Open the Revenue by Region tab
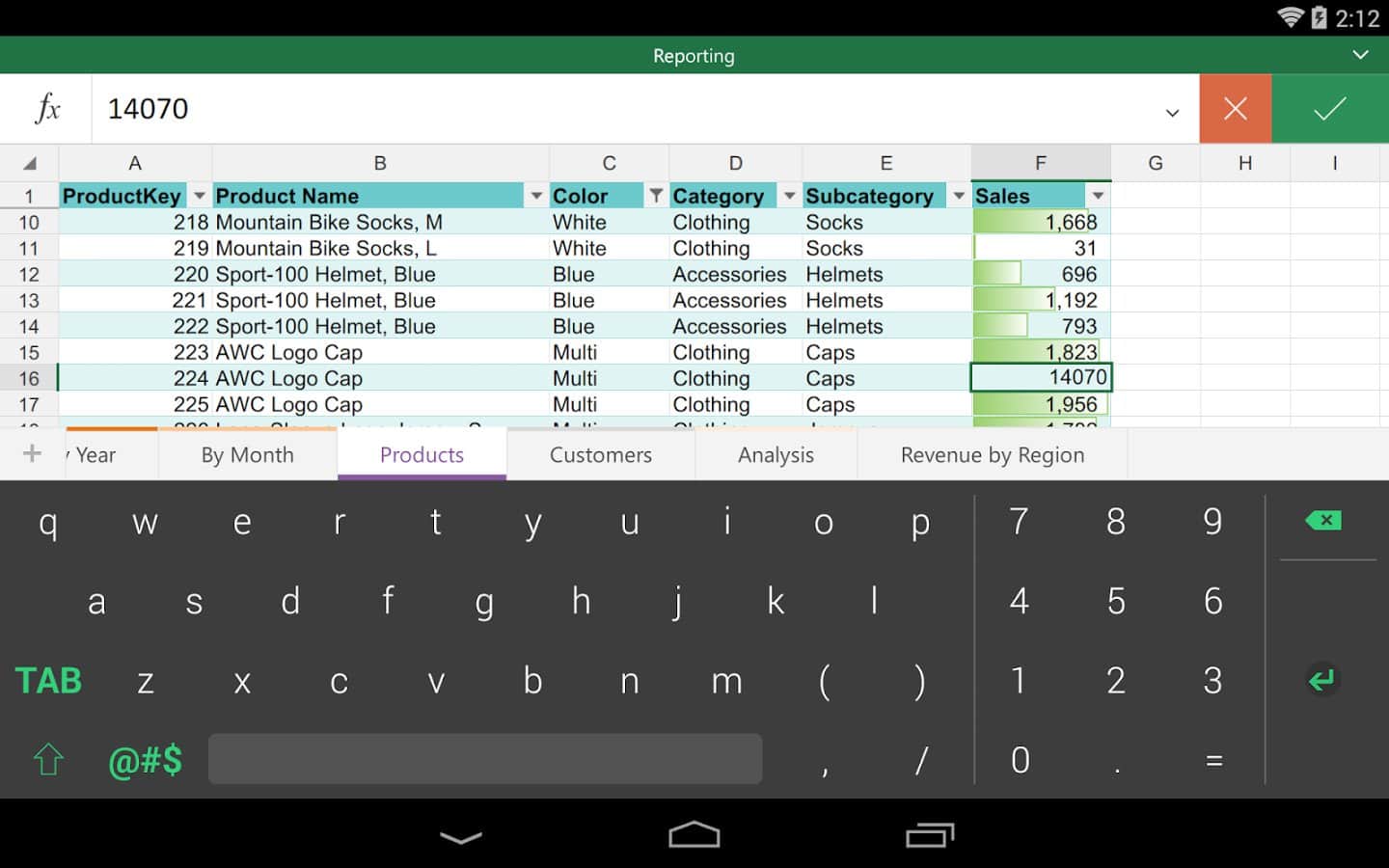This screenshot has height=868, width=1389. (992, 454)
